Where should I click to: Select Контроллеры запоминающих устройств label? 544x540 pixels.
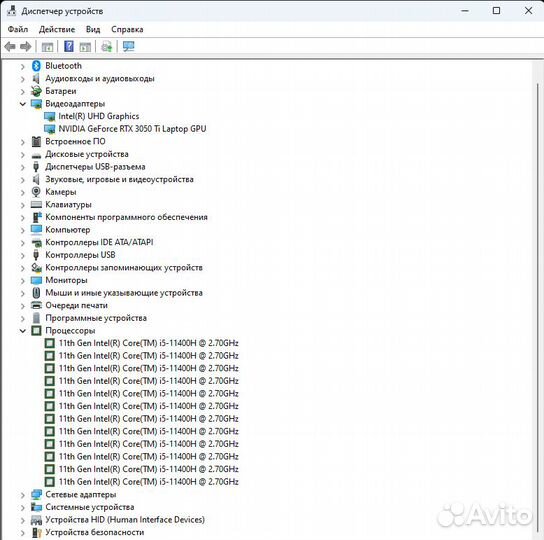(x=124, y=268)
